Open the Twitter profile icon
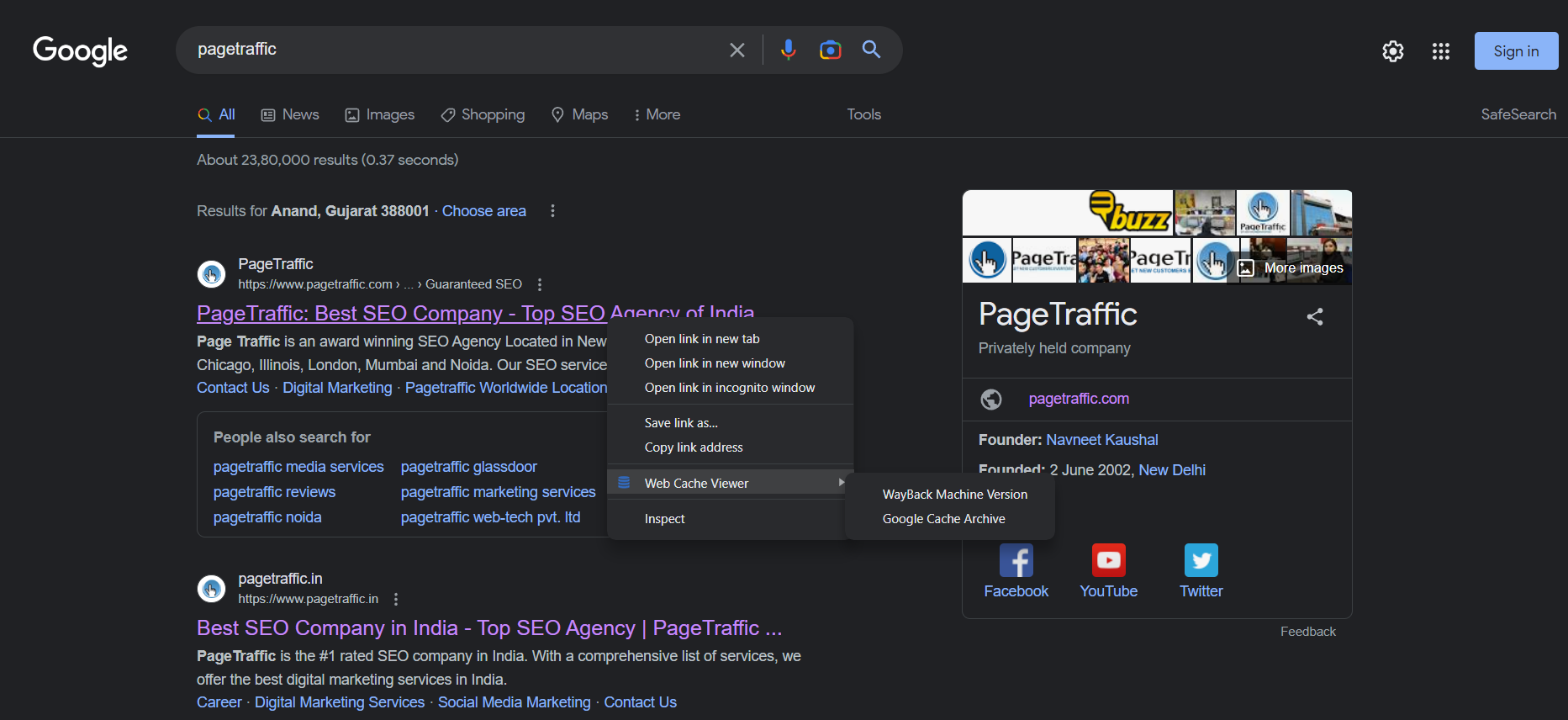The height and width of the screenshot is (720, 1568). 1201,560
